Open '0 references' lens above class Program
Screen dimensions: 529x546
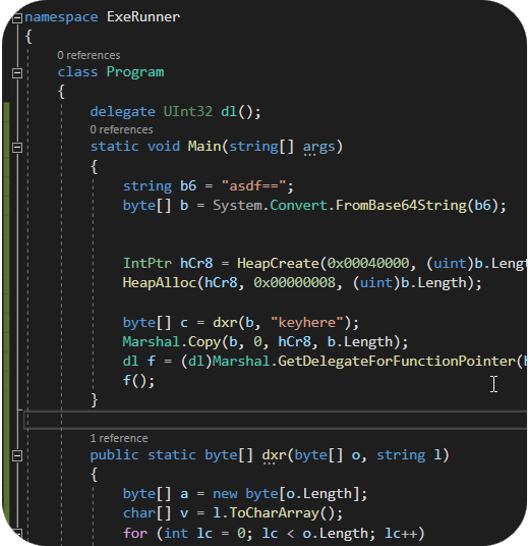89,55
